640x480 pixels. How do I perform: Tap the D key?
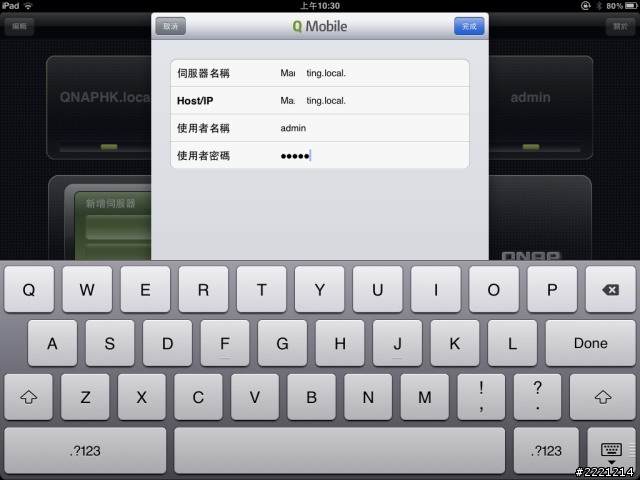[x=167, y=343]
